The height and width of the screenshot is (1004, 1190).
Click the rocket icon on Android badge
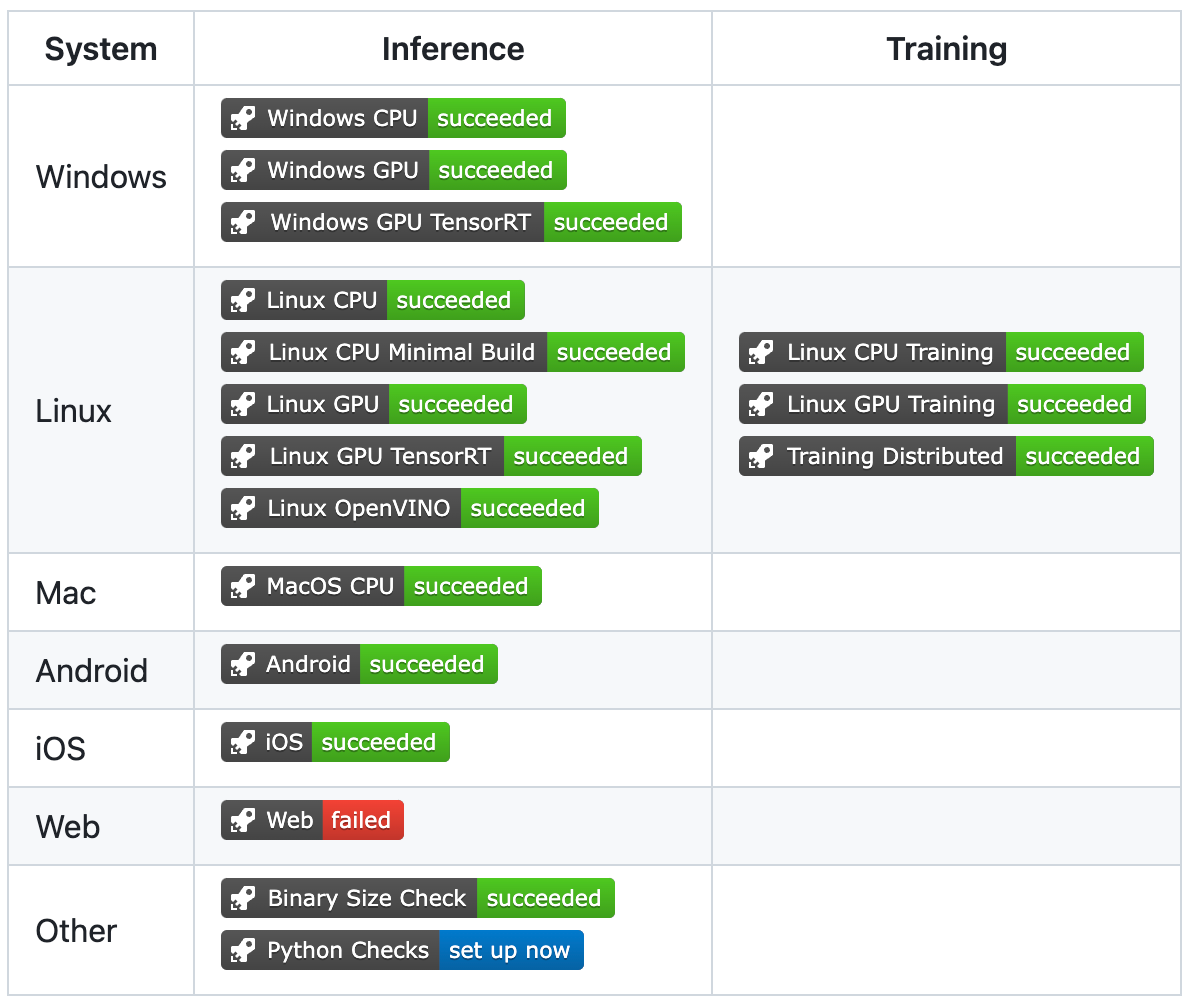tap(242, 665)
